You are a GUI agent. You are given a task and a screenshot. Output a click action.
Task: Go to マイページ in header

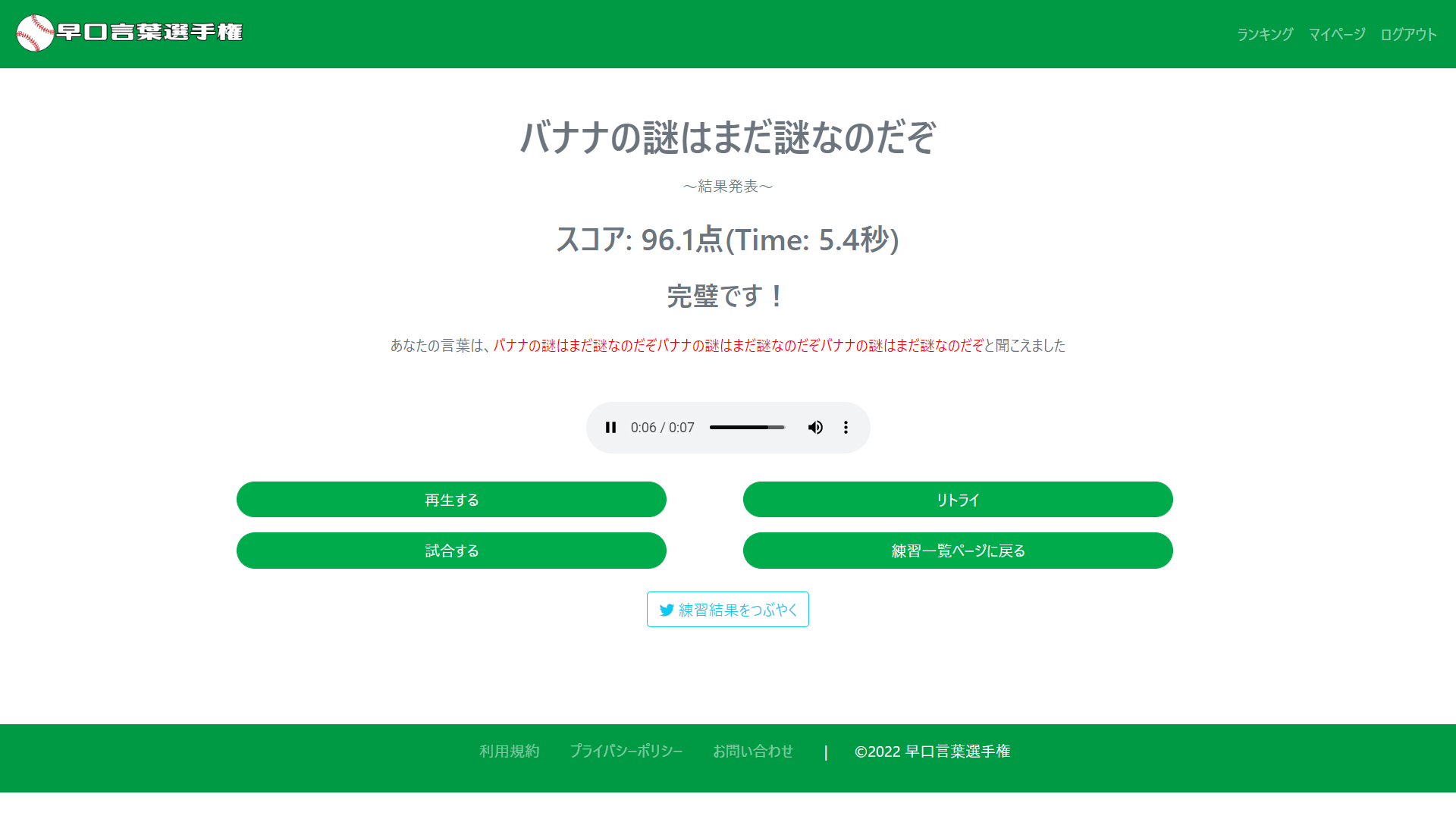pyautogui.click(x=1336, y=34)
